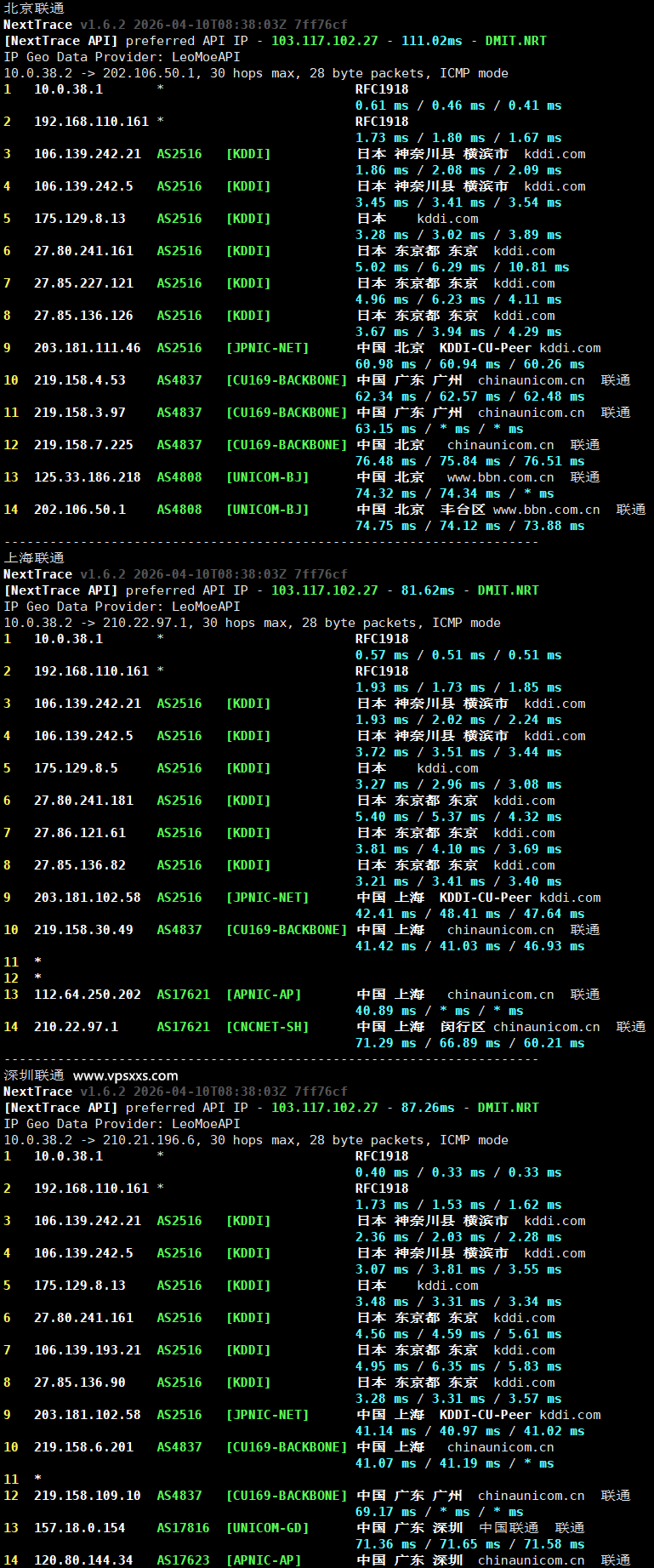The width and height of the screenshot is (654, 1568).
Task: Click the 上海联通 section heading
Action: click(x=34, y=558)
